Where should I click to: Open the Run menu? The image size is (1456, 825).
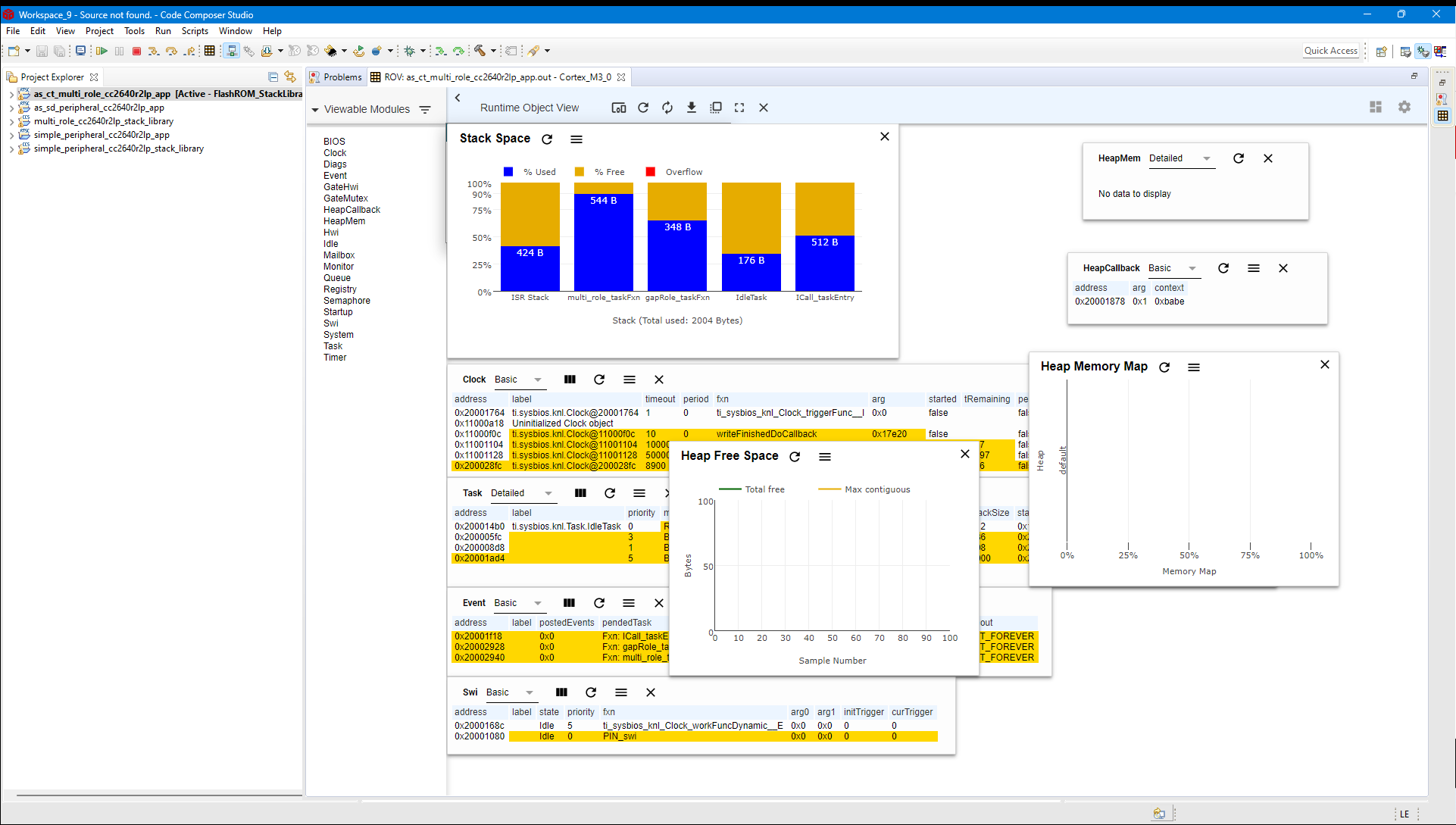(163, 31)
